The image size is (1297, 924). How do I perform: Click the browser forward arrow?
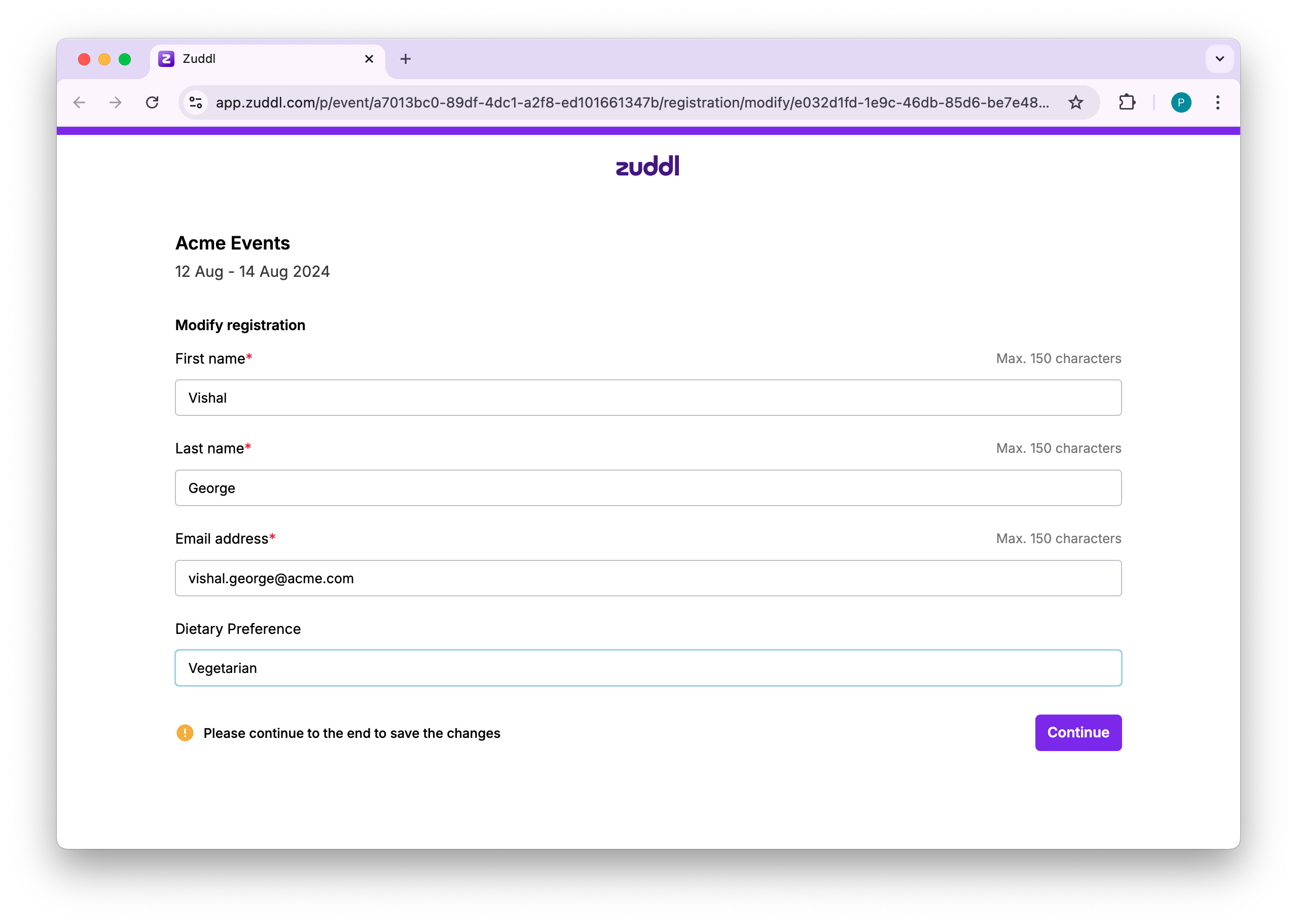click(x=116, y=102)
